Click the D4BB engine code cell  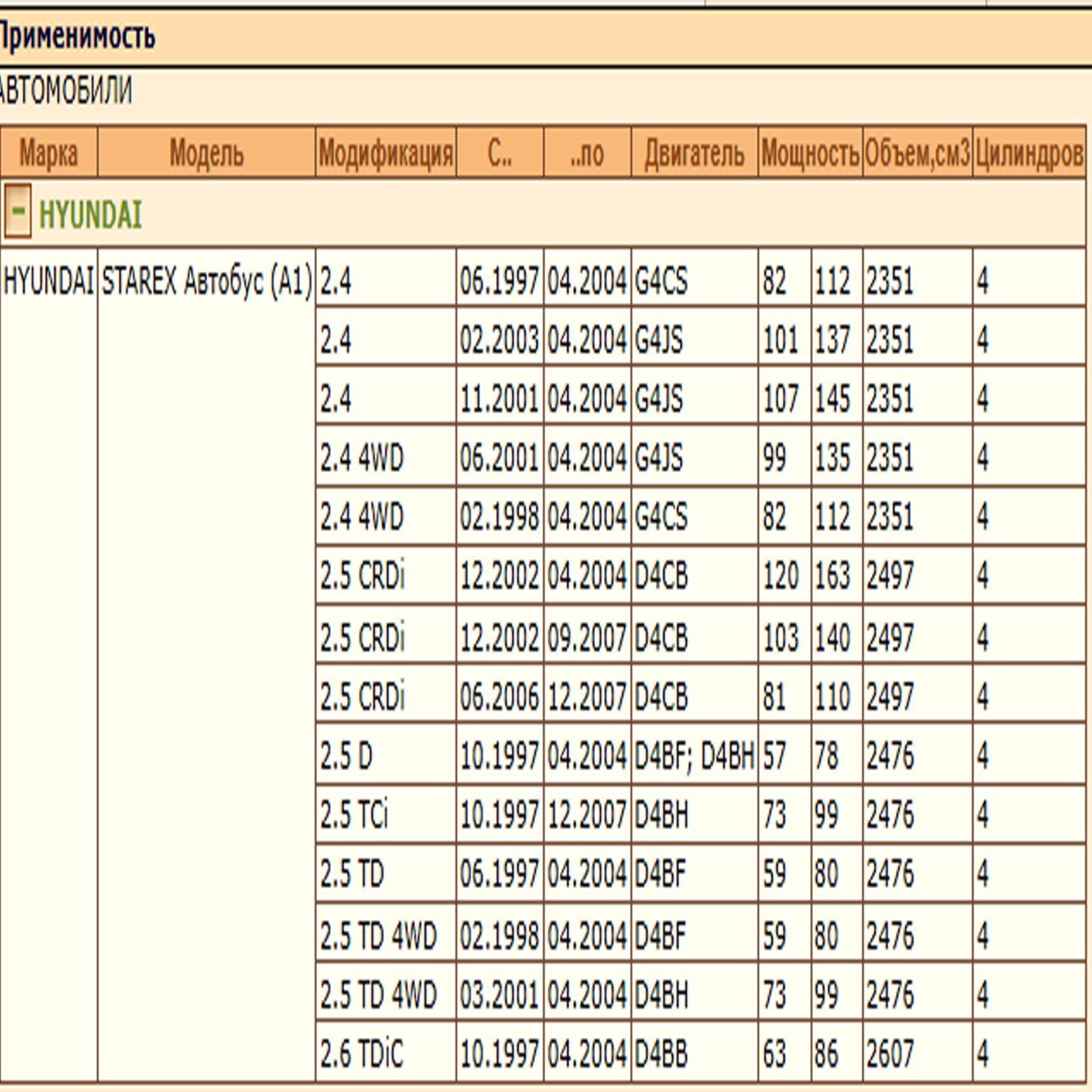coord(694,1052)
